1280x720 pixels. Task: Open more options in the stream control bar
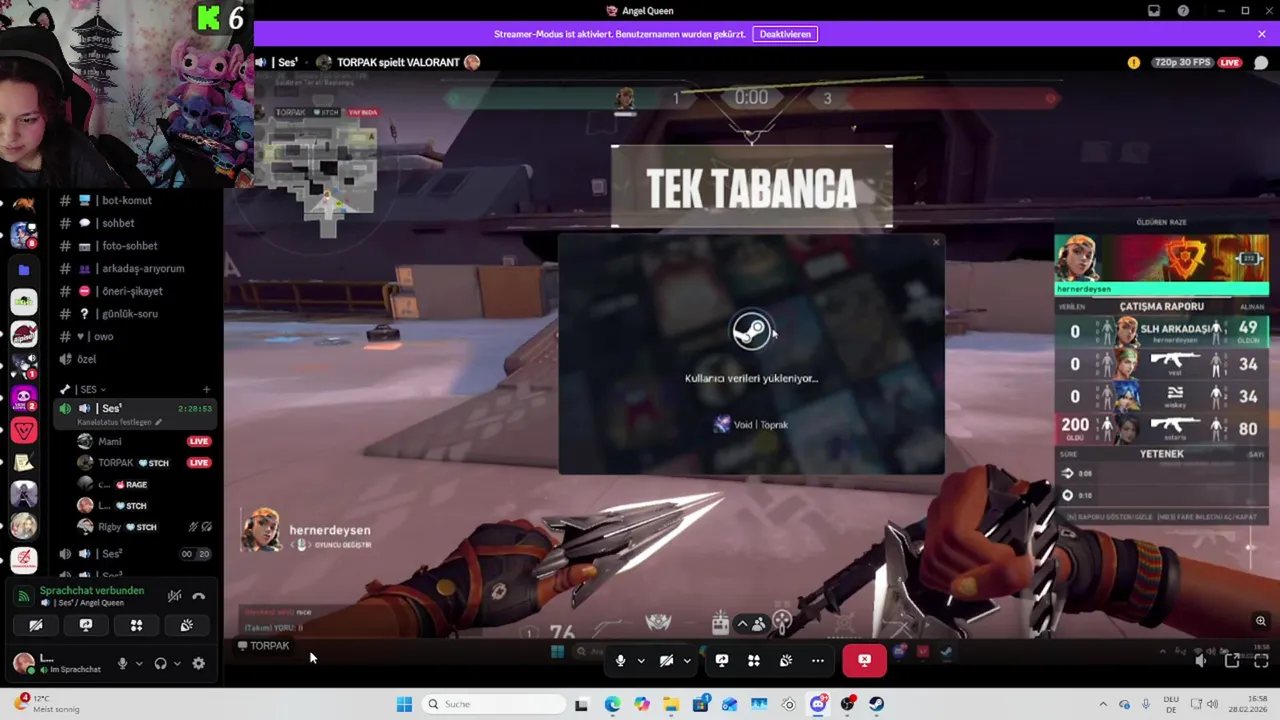pos(818,660)
